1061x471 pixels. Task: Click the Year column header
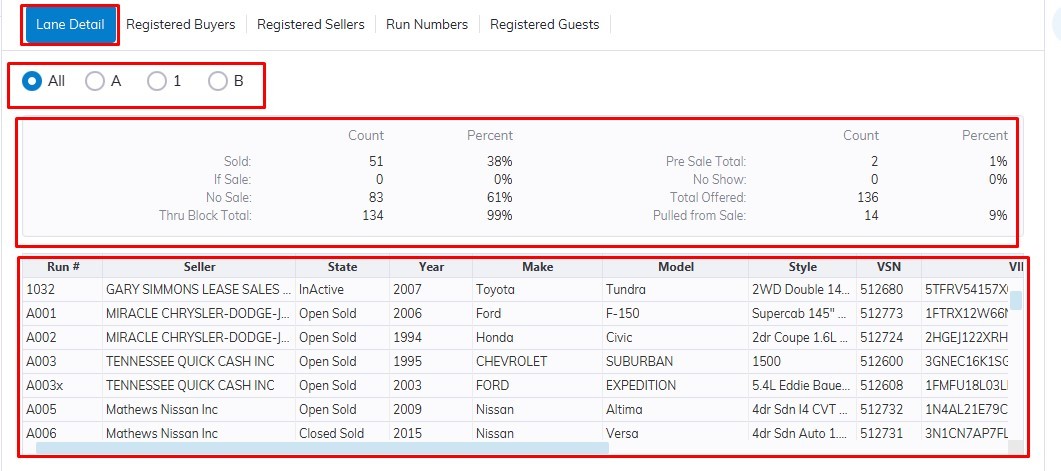click(431, 267)
